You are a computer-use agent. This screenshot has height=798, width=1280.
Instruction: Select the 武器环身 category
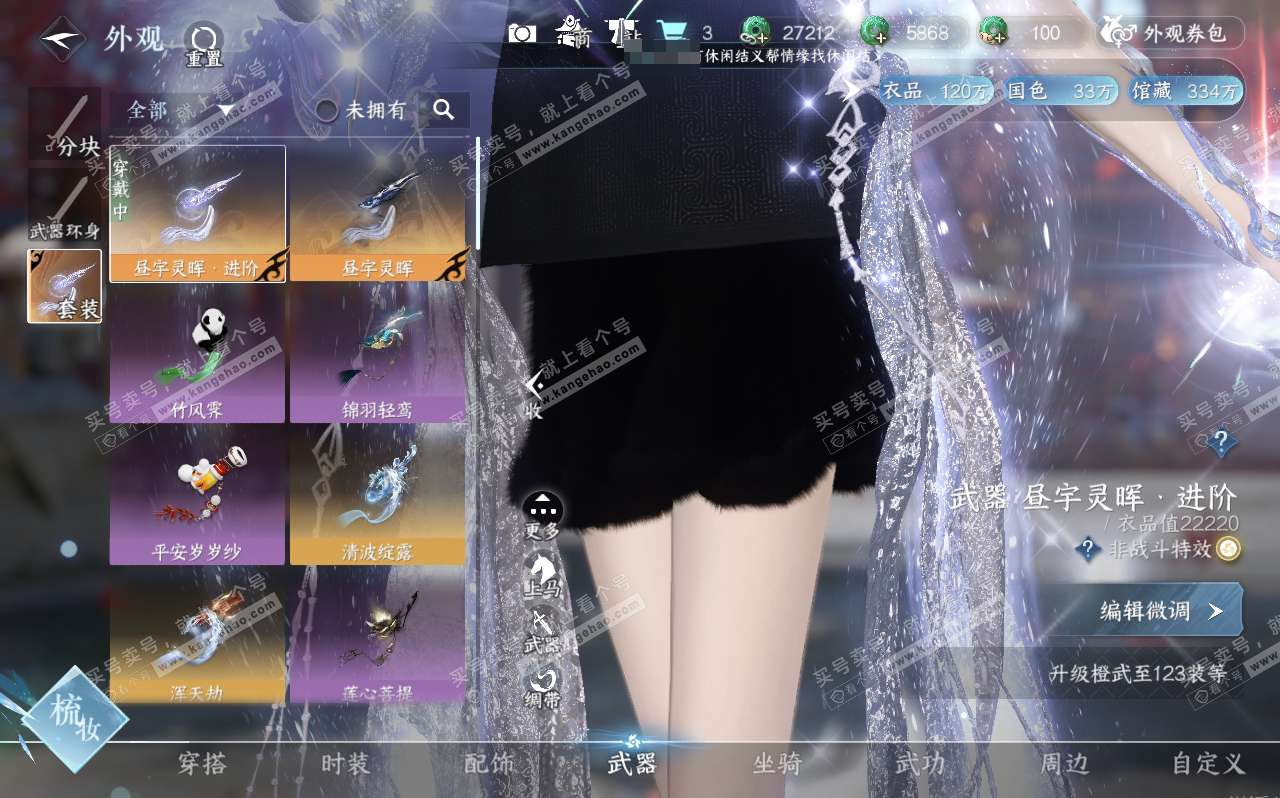(65, 206)
